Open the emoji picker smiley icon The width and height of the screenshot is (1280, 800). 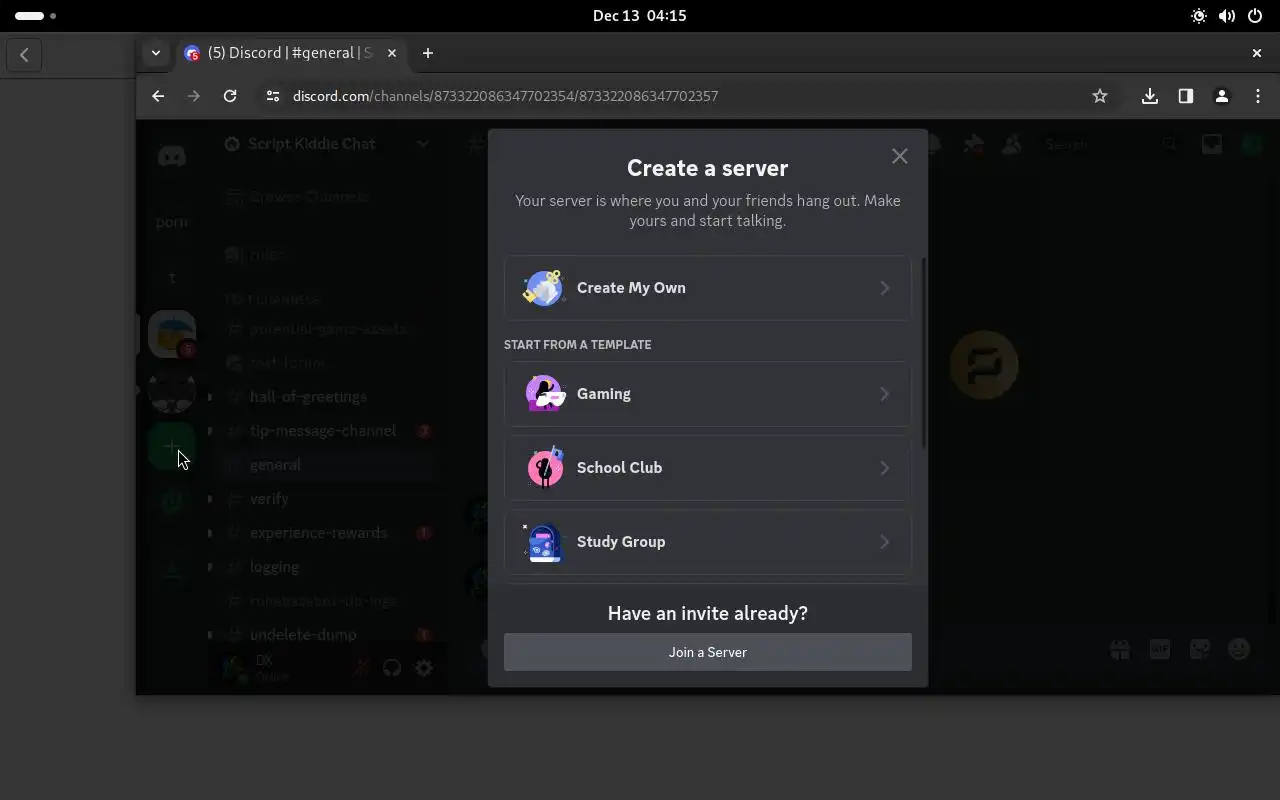coord(1239,650)
